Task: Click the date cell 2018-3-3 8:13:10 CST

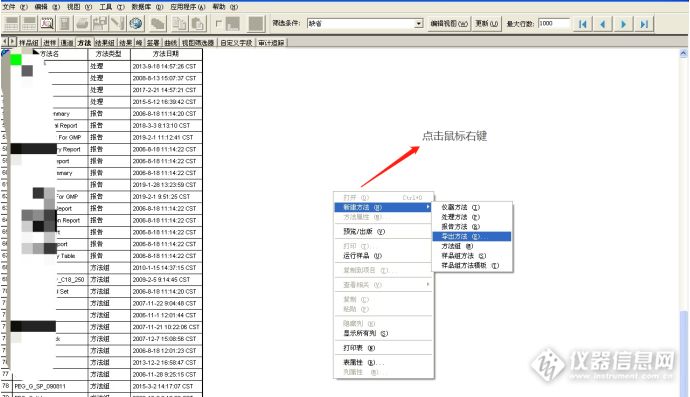Action: click(x=166, y=125)
